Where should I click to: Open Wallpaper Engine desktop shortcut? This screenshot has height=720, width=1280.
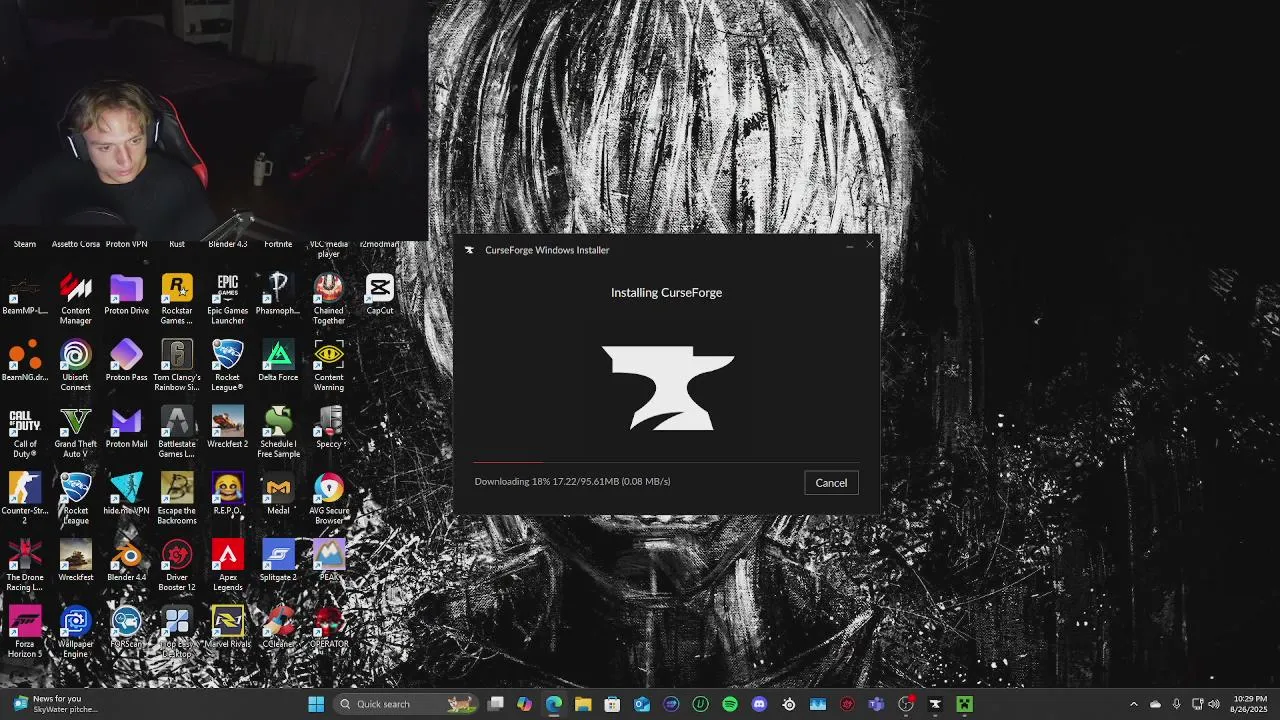point(75,633)
